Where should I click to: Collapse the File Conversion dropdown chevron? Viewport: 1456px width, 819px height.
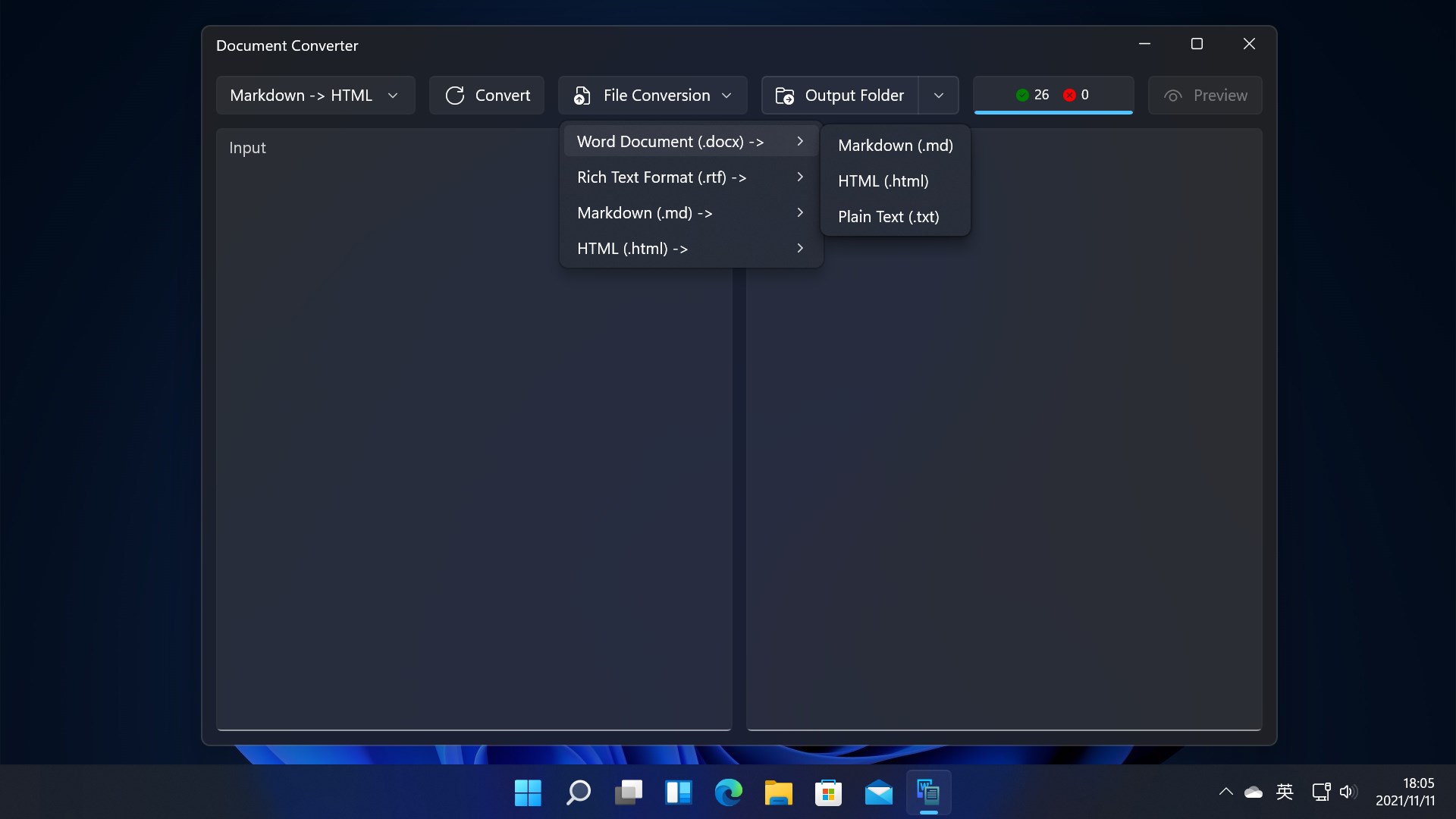pos(726,96)
